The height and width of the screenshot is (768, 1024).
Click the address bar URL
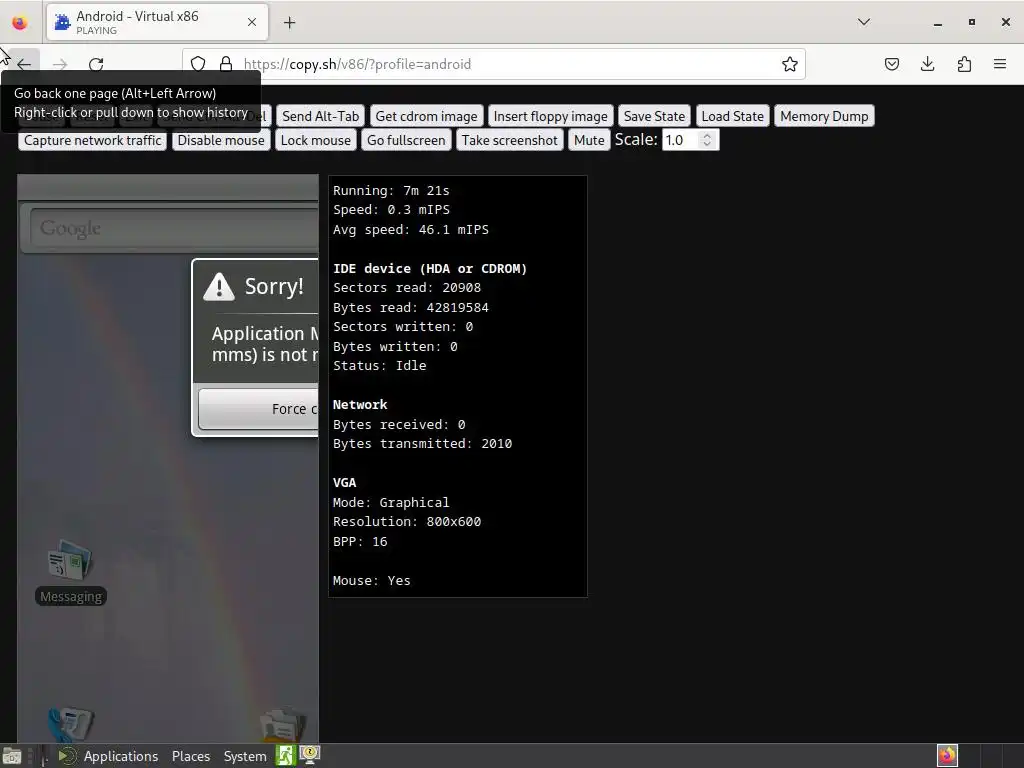(x=357, y=64)
